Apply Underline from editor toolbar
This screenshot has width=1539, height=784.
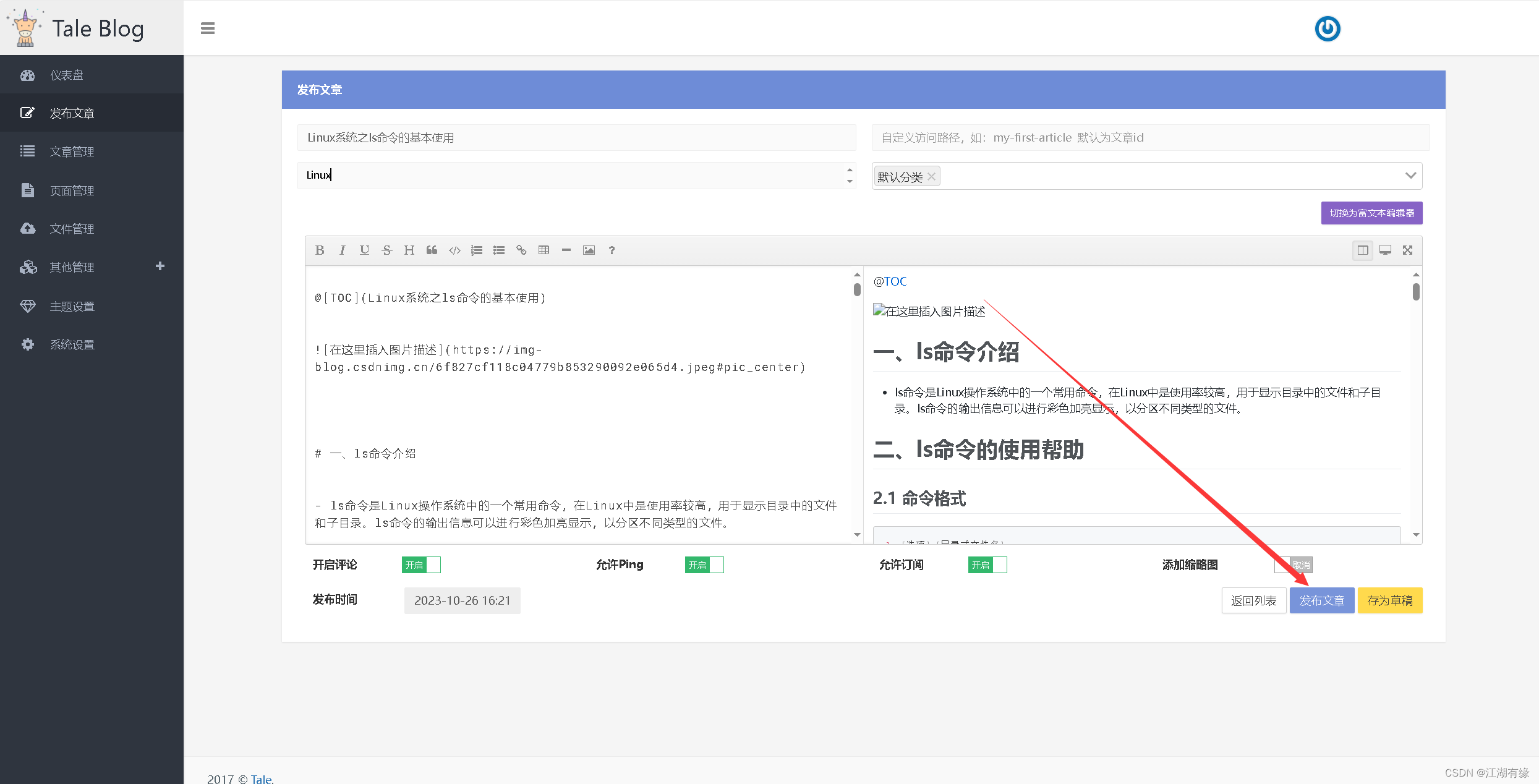(364, 250)
